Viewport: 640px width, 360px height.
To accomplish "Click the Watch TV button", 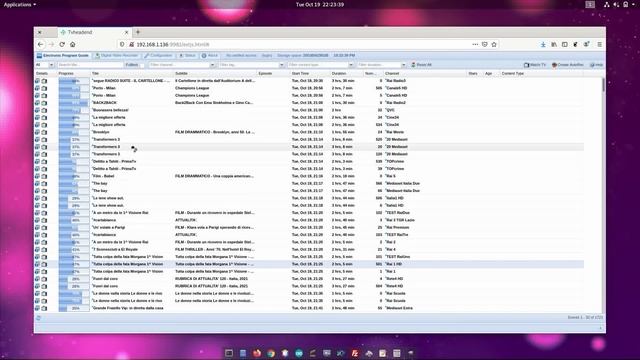I will 535,65.
